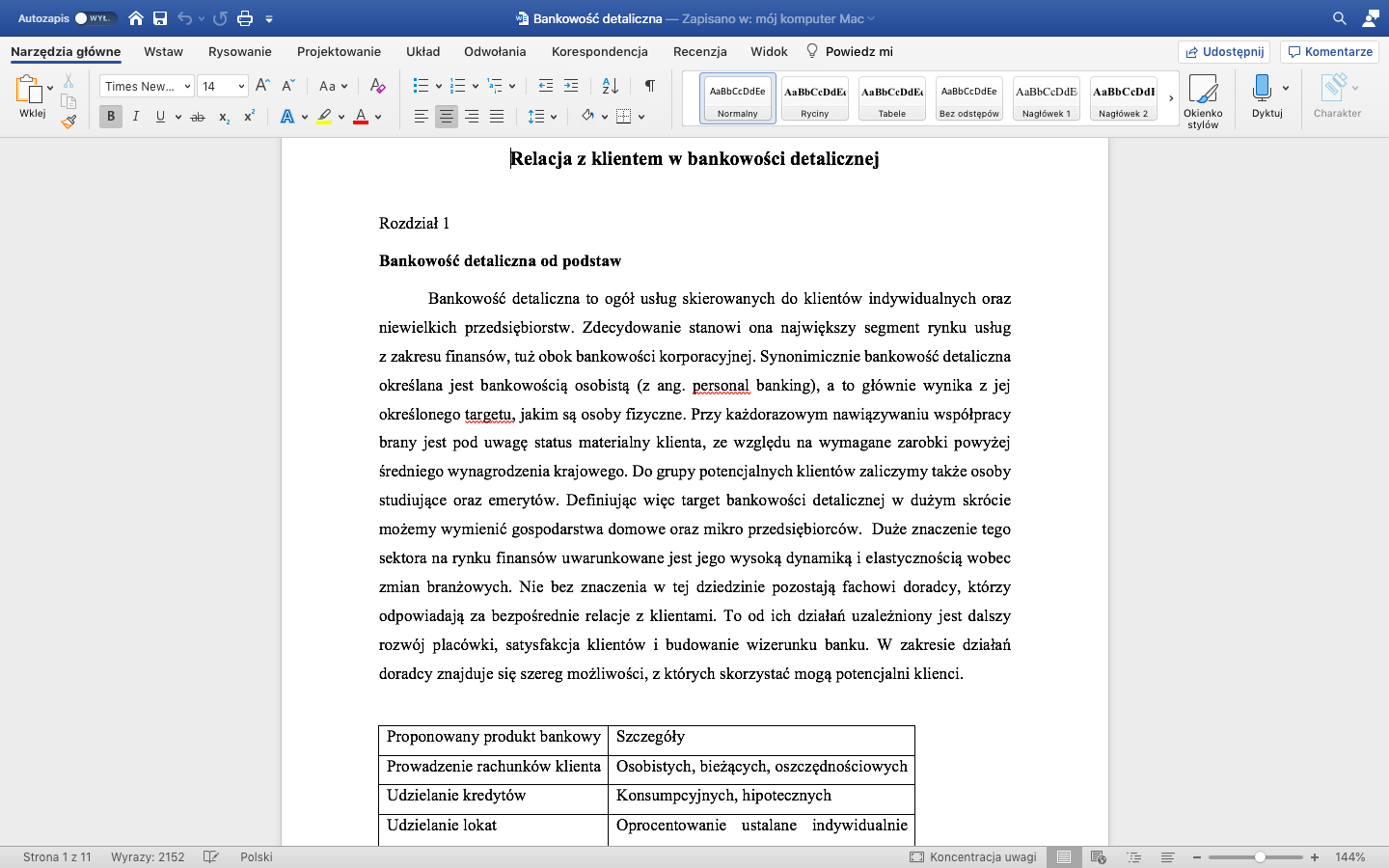Click the Polski language indicator
Screen dimensions: 1389x868
pyautogui.click(x=257, y=856)
